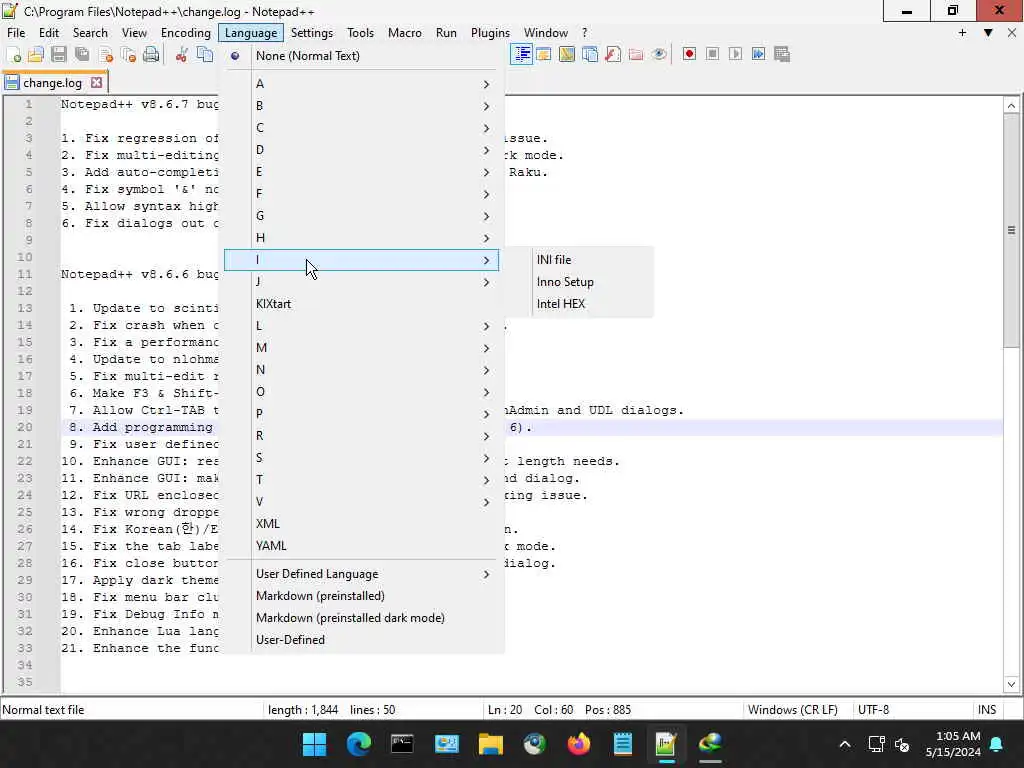This screenshot has width=1024, height=768.
Task: Click the Copy toolbar icon
Action: [x=205, y=55]
